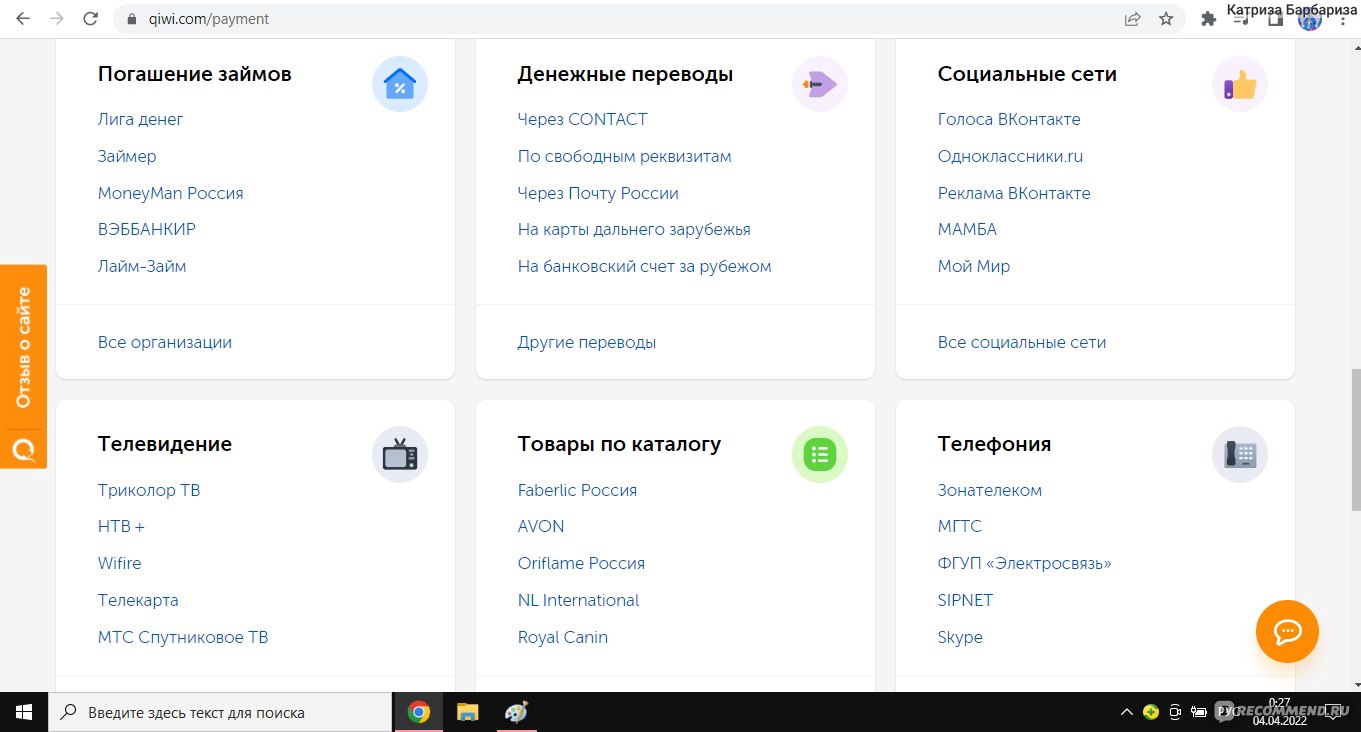
Task: Choose transfer 'Через Почту России'
Action: [598, 193]
